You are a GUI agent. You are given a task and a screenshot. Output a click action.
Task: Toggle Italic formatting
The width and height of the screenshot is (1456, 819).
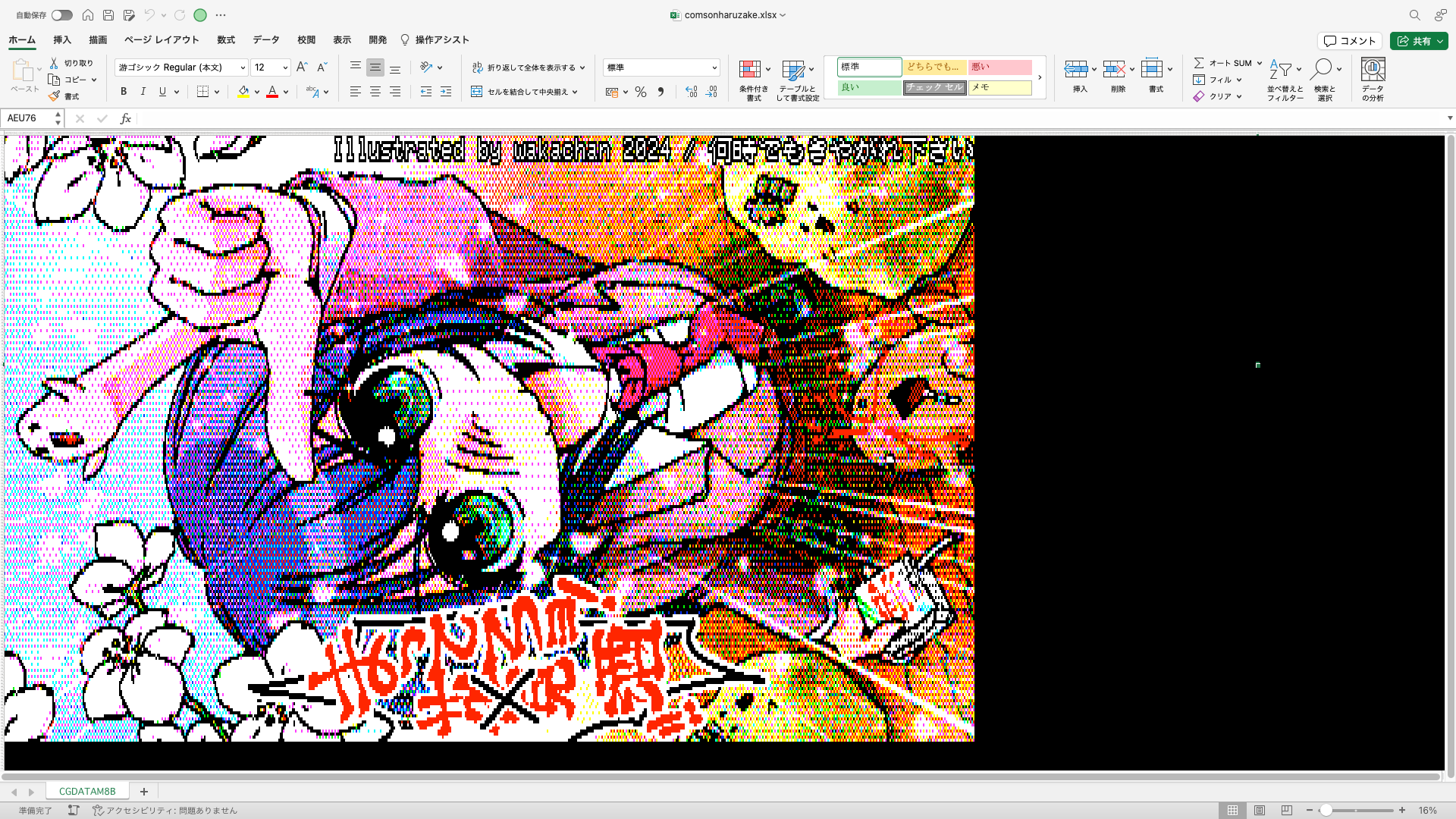[x=143, y=92]
